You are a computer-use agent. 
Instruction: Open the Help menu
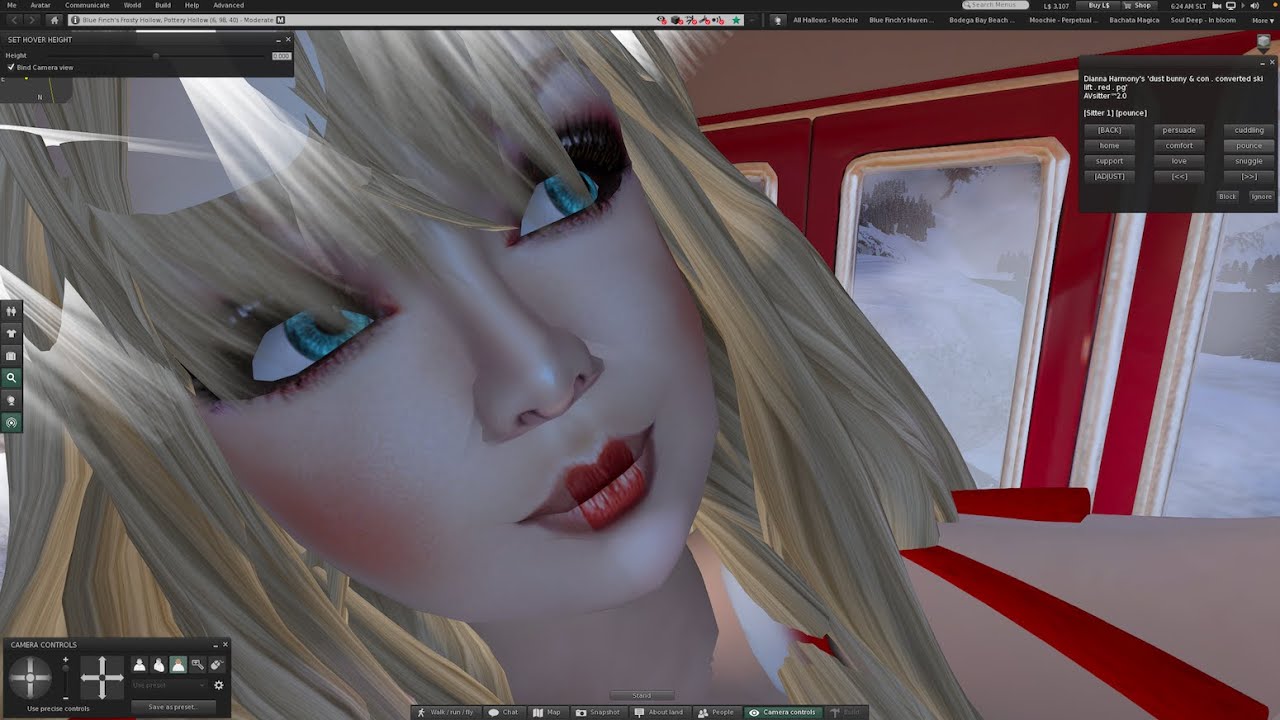[x=192, y=5]
